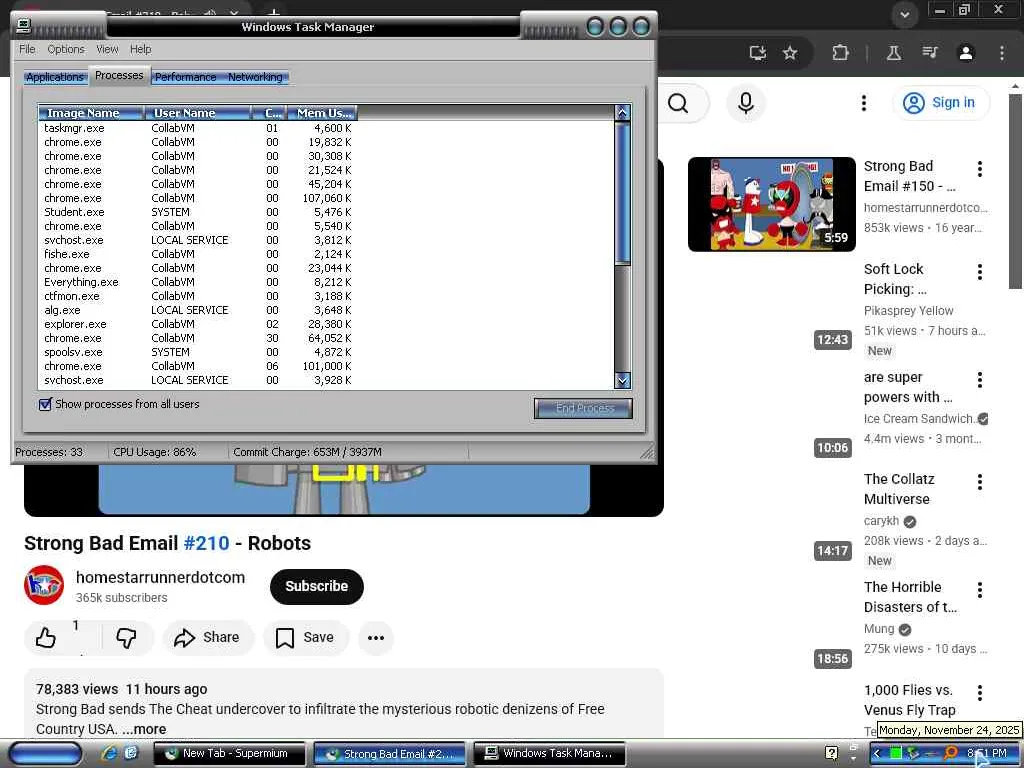
Task: Open homestarrunnerdotcom channel avatar
Action: [x=44, y=585]
